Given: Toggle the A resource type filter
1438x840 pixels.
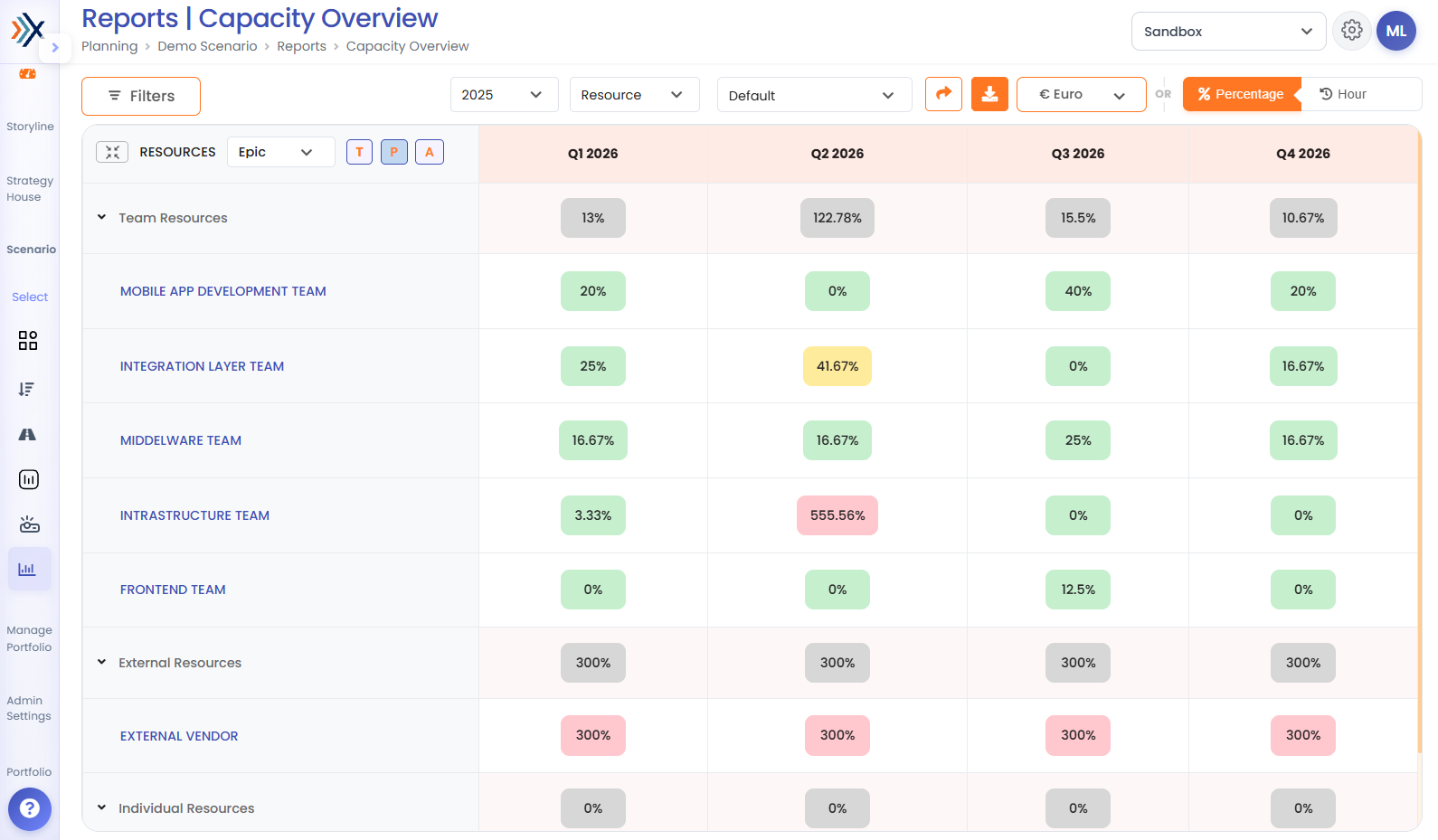Looking at the screenshot, I should tap(430, 152).
